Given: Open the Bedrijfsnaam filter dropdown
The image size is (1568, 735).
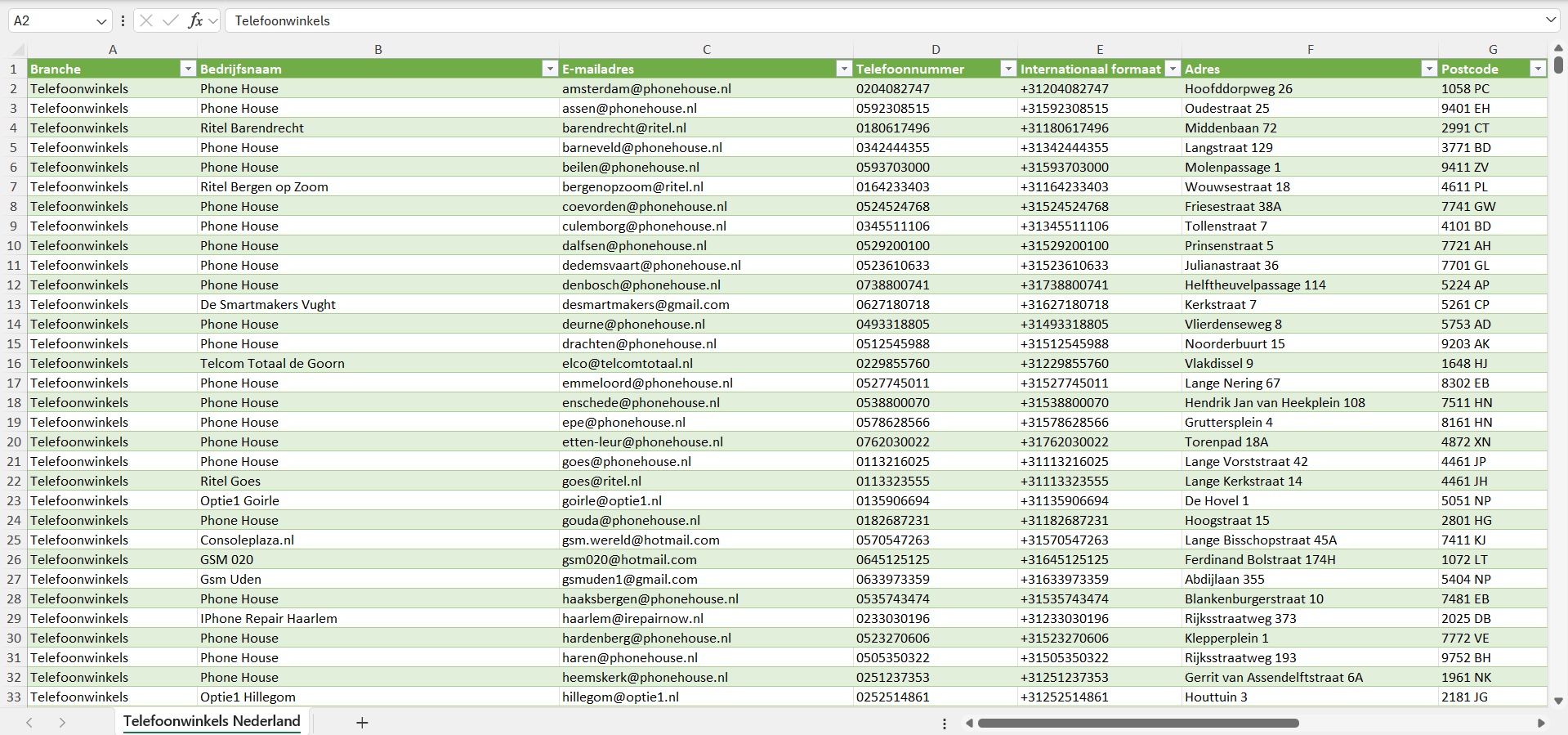Looking at the screenshot, I should pos(550,69).
